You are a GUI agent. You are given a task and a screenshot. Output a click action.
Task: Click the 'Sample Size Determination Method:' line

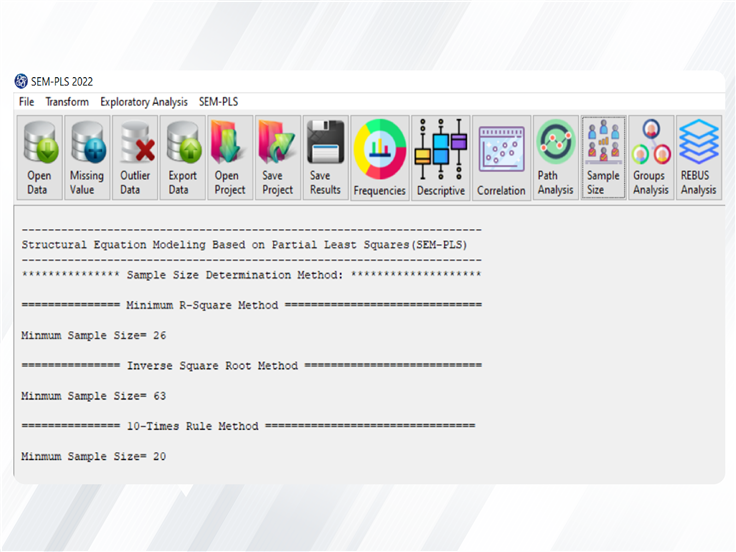[235, 275]
